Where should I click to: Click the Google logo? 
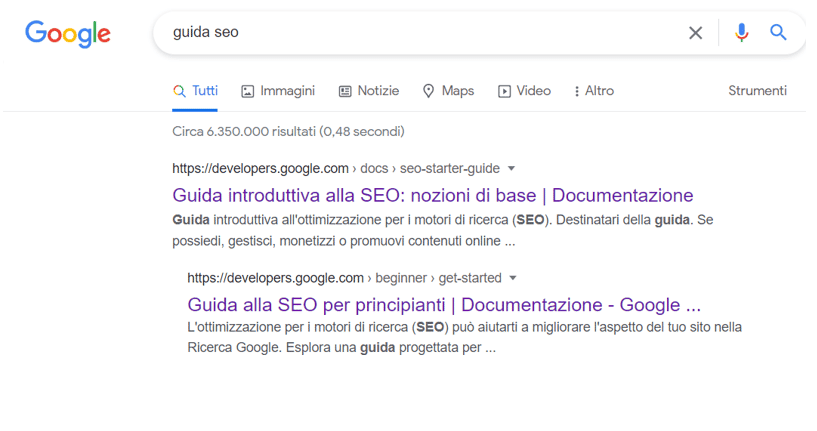click(68, 34)
